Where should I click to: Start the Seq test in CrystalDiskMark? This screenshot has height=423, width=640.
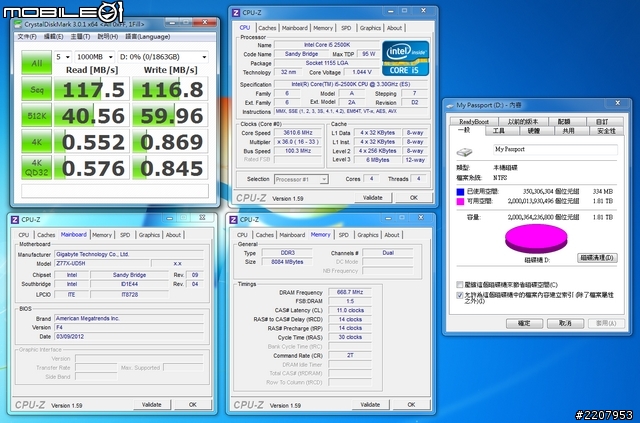36,89
